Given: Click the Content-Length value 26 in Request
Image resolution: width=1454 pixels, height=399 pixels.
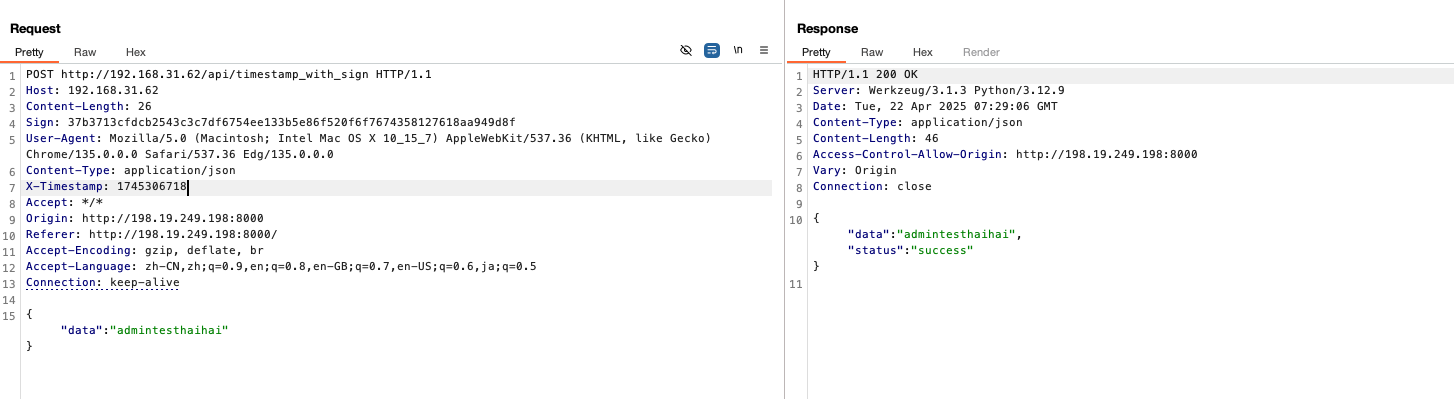Looking at the screenshot, I should point(145,107).
